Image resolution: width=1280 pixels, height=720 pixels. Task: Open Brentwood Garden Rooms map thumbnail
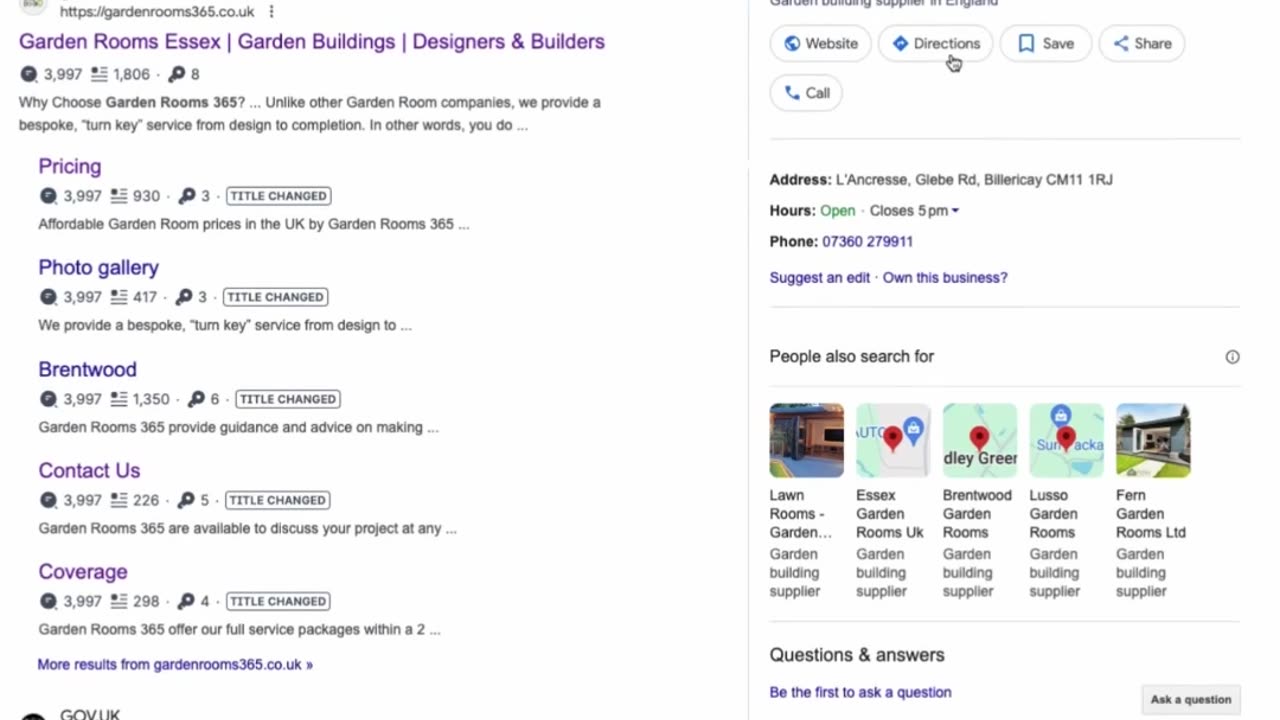980,441
